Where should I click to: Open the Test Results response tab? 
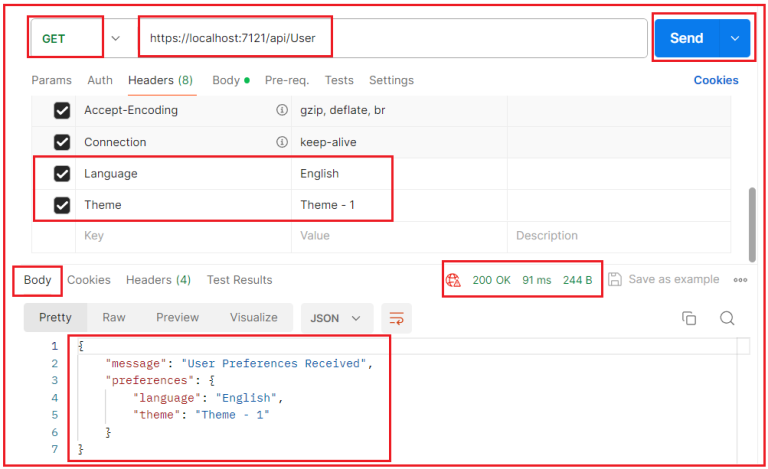239,280
